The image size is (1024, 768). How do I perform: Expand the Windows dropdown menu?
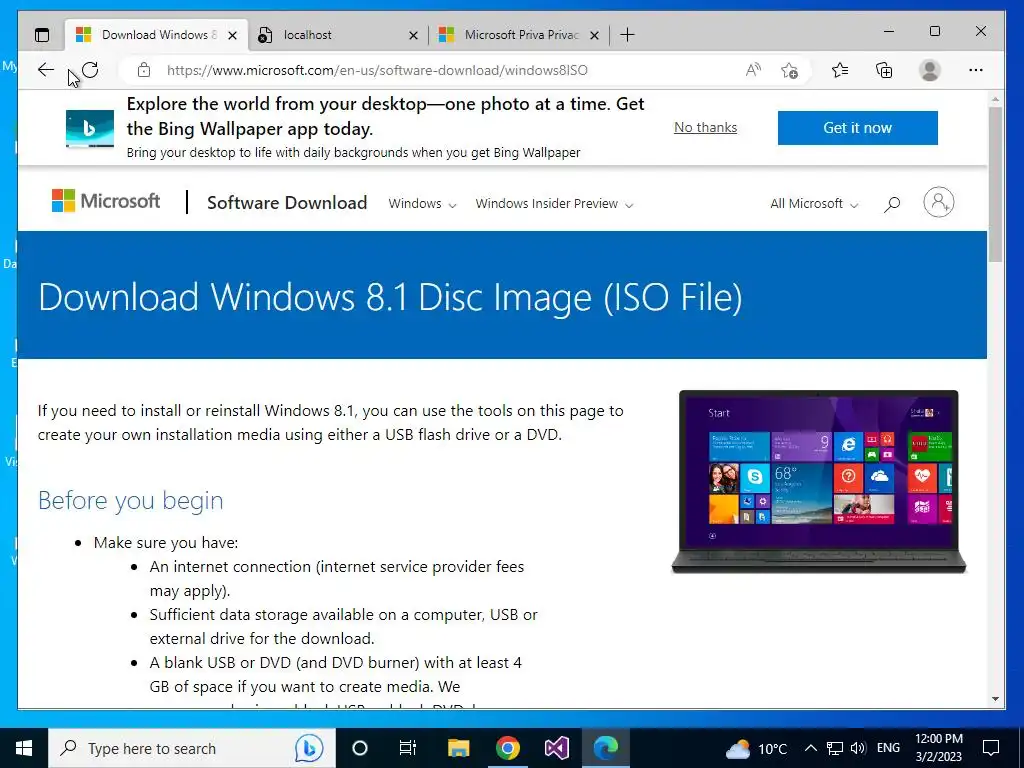pyautogui.click(x=422, y=204)
